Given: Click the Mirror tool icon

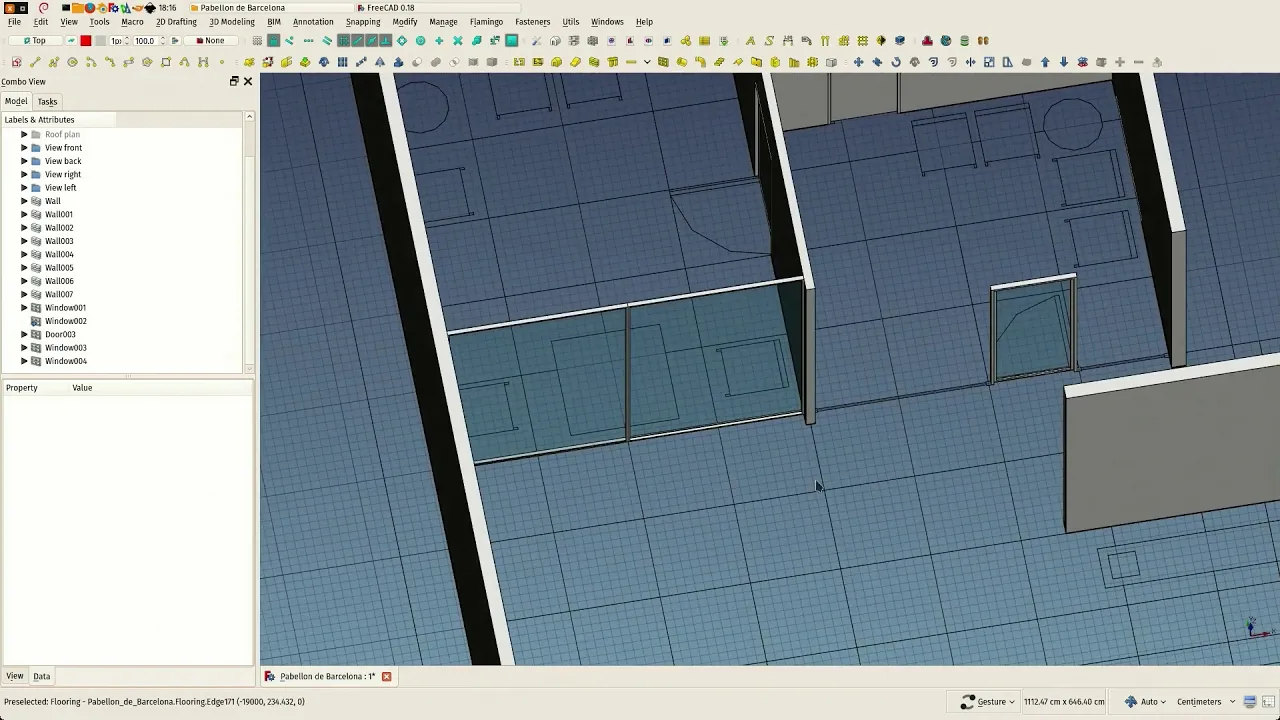Looking at the screenshot, I should pyautogui.click(x=970, y=62).
